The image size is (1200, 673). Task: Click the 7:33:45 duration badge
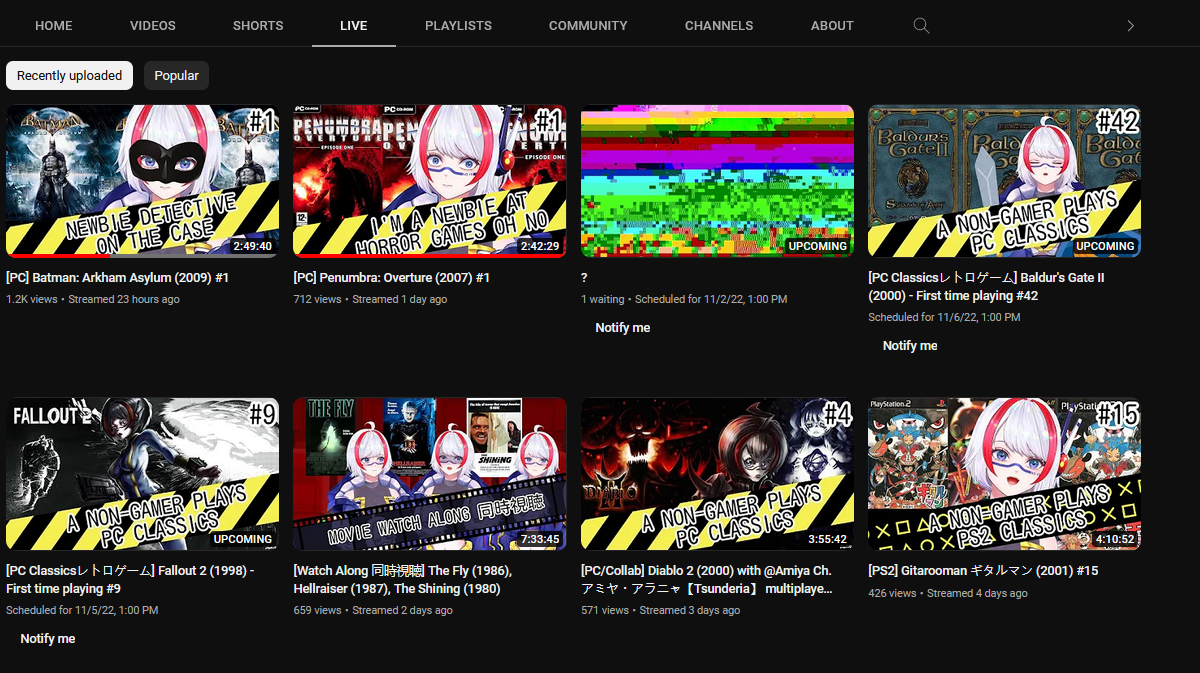(x=539, y=539)
